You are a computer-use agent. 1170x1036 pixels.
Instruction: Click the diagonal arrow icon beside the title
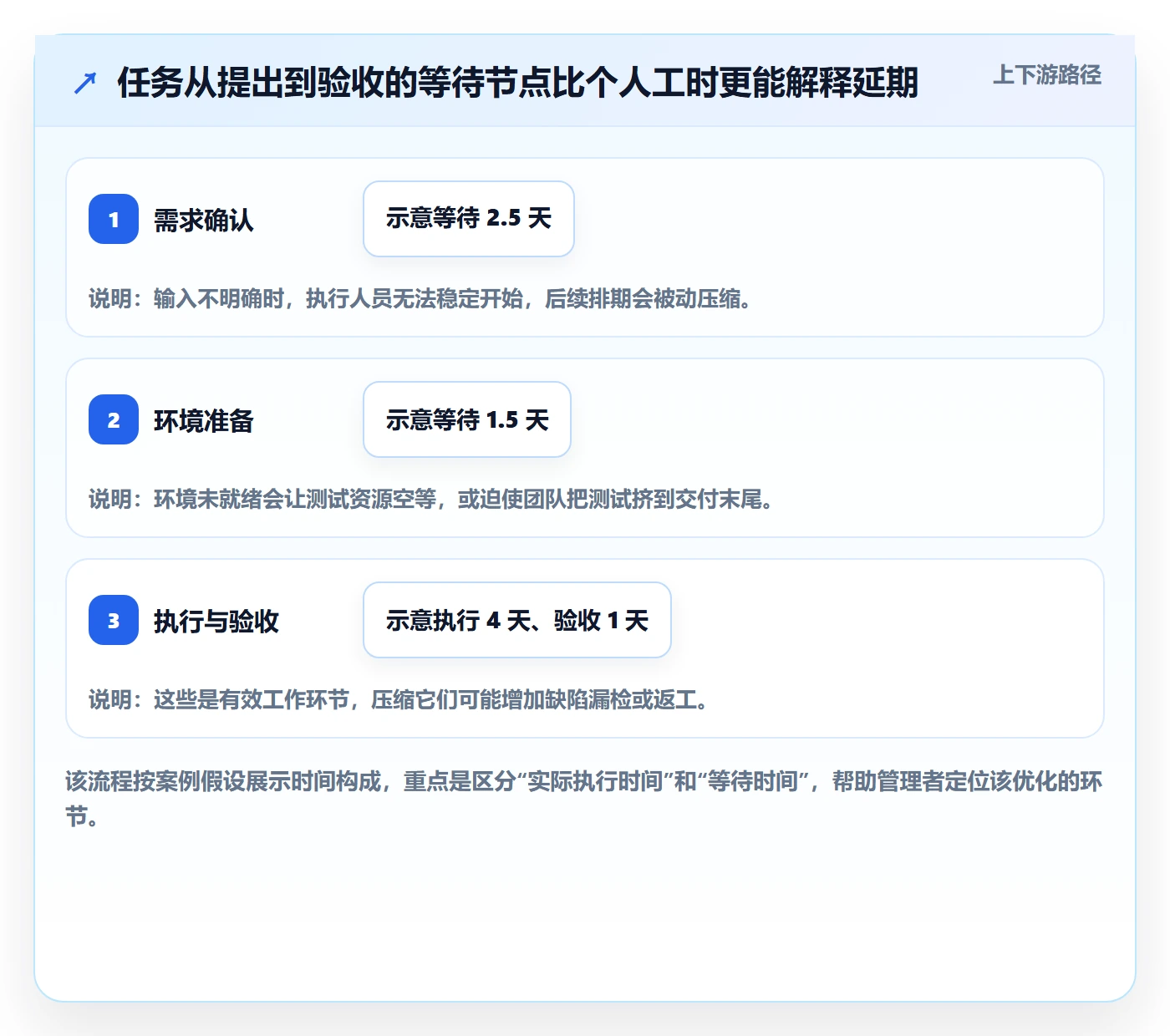tap(85, 83)
